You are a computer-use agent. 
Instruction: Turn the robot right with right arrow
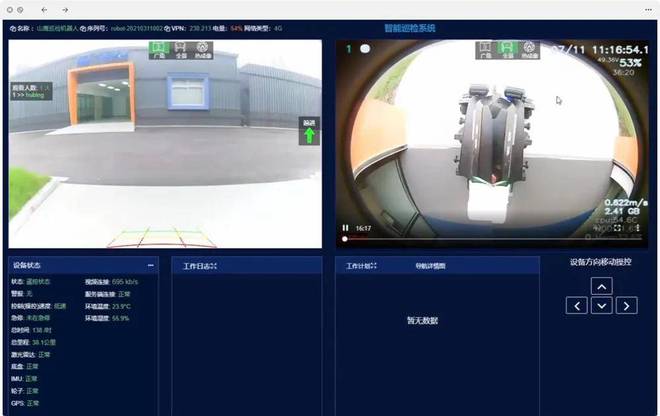(626, 306)
